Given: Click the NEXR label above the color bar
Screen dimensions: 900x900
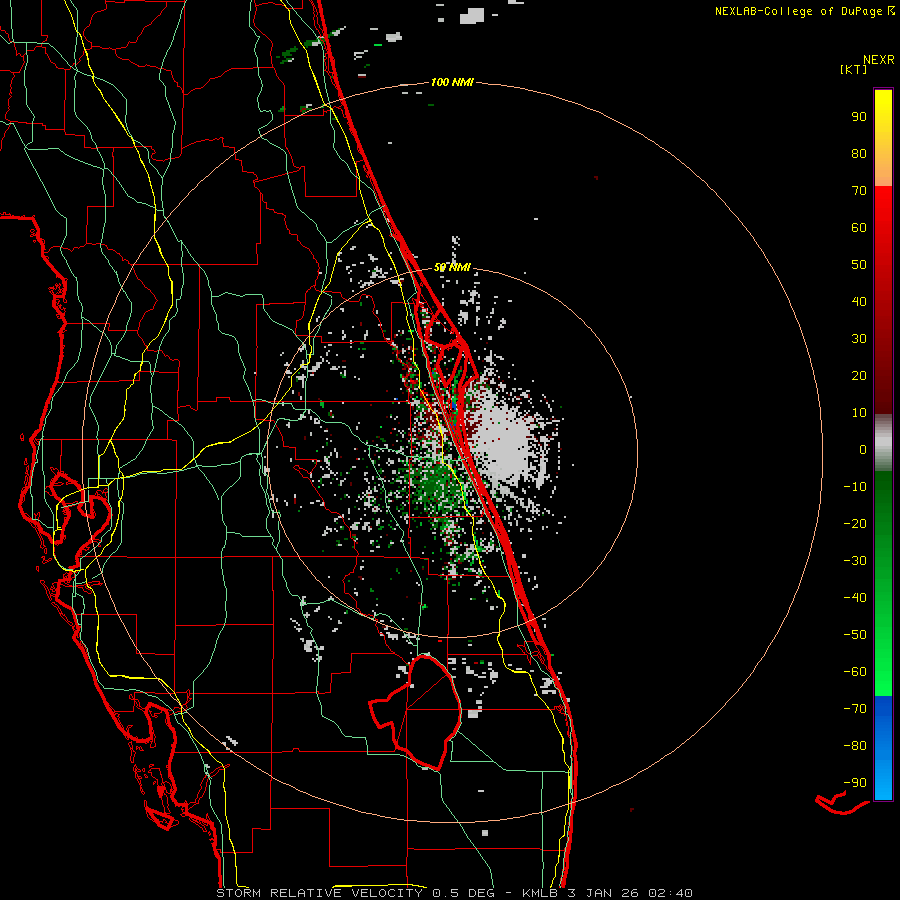Looking at the screenshot, I should 879,60.
